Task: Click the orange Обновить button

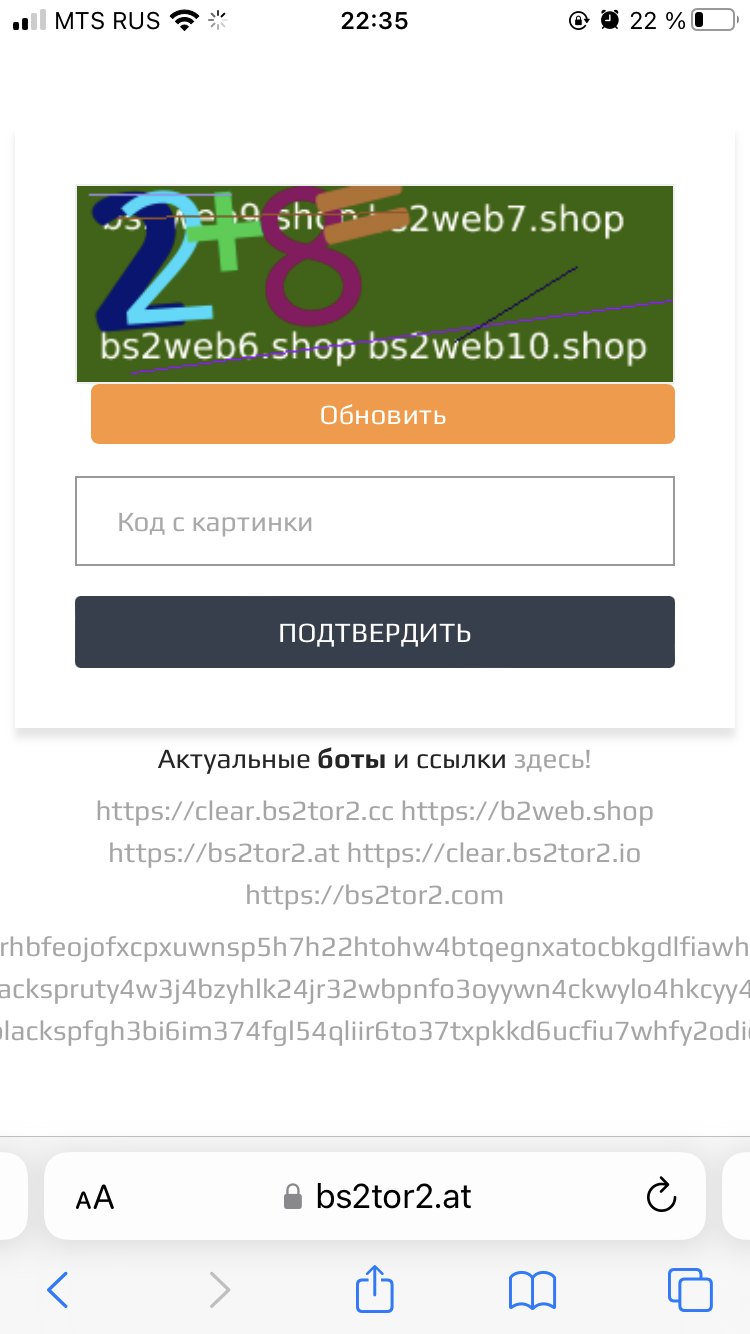Action: [383, 414]
